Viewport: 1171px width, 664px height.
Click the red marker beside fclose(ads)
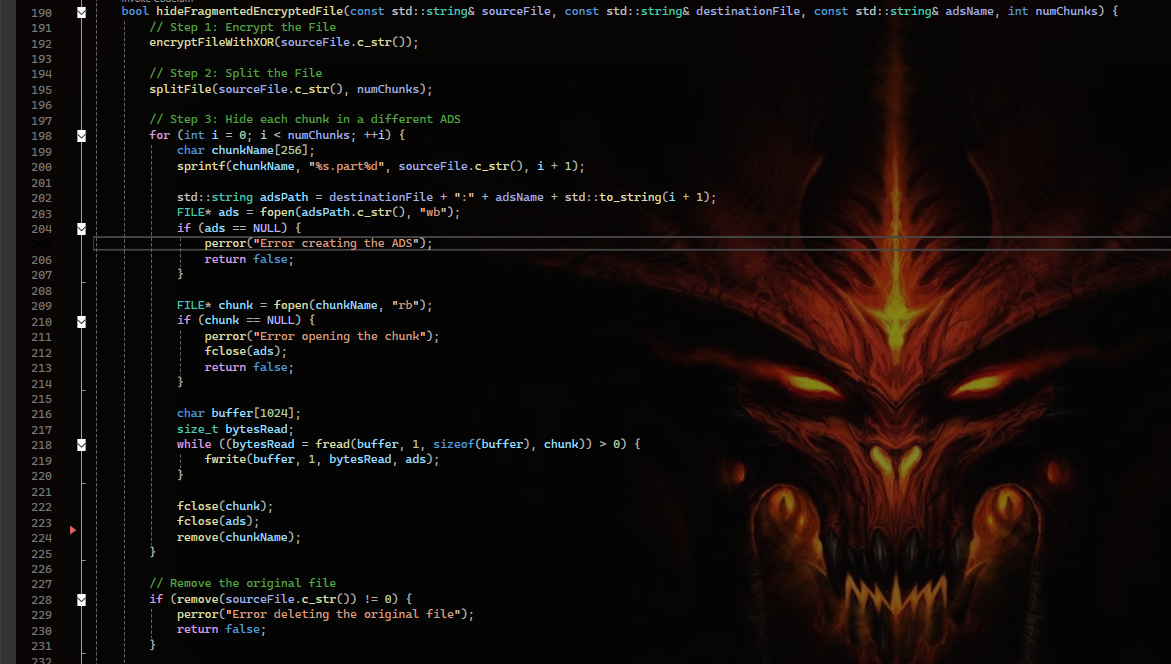point(72,531)
